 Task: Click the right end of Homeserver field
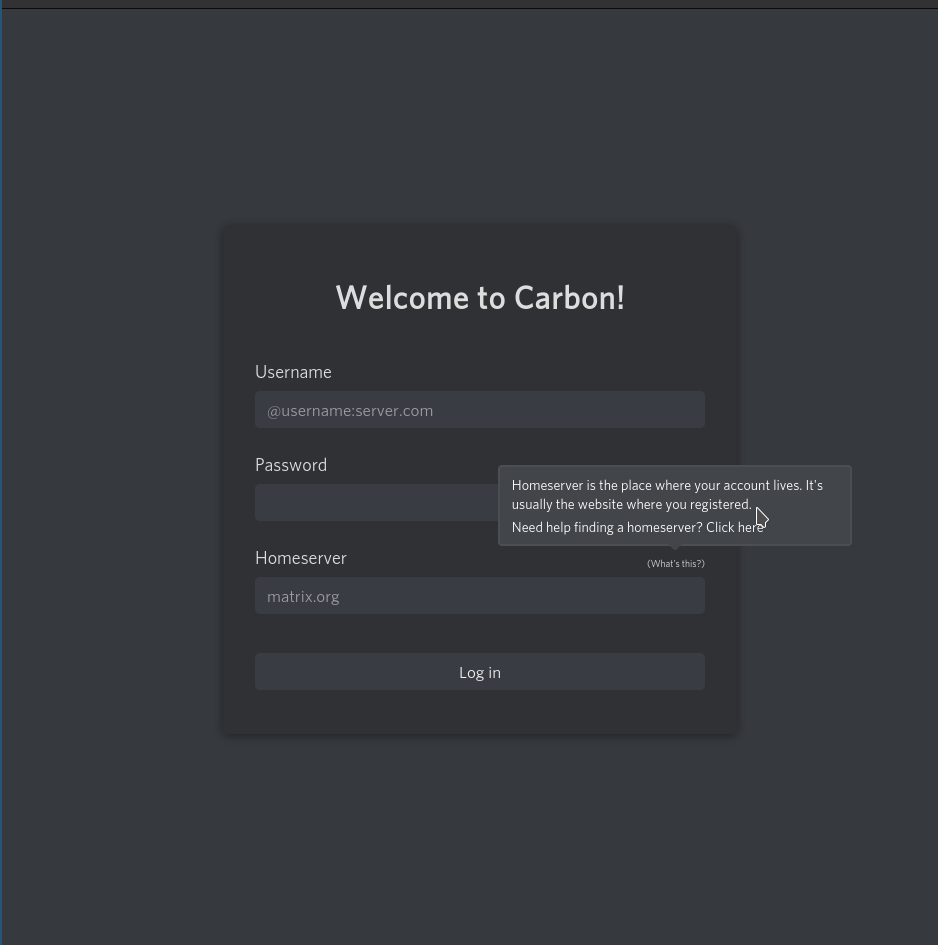[x=690, y=596]
